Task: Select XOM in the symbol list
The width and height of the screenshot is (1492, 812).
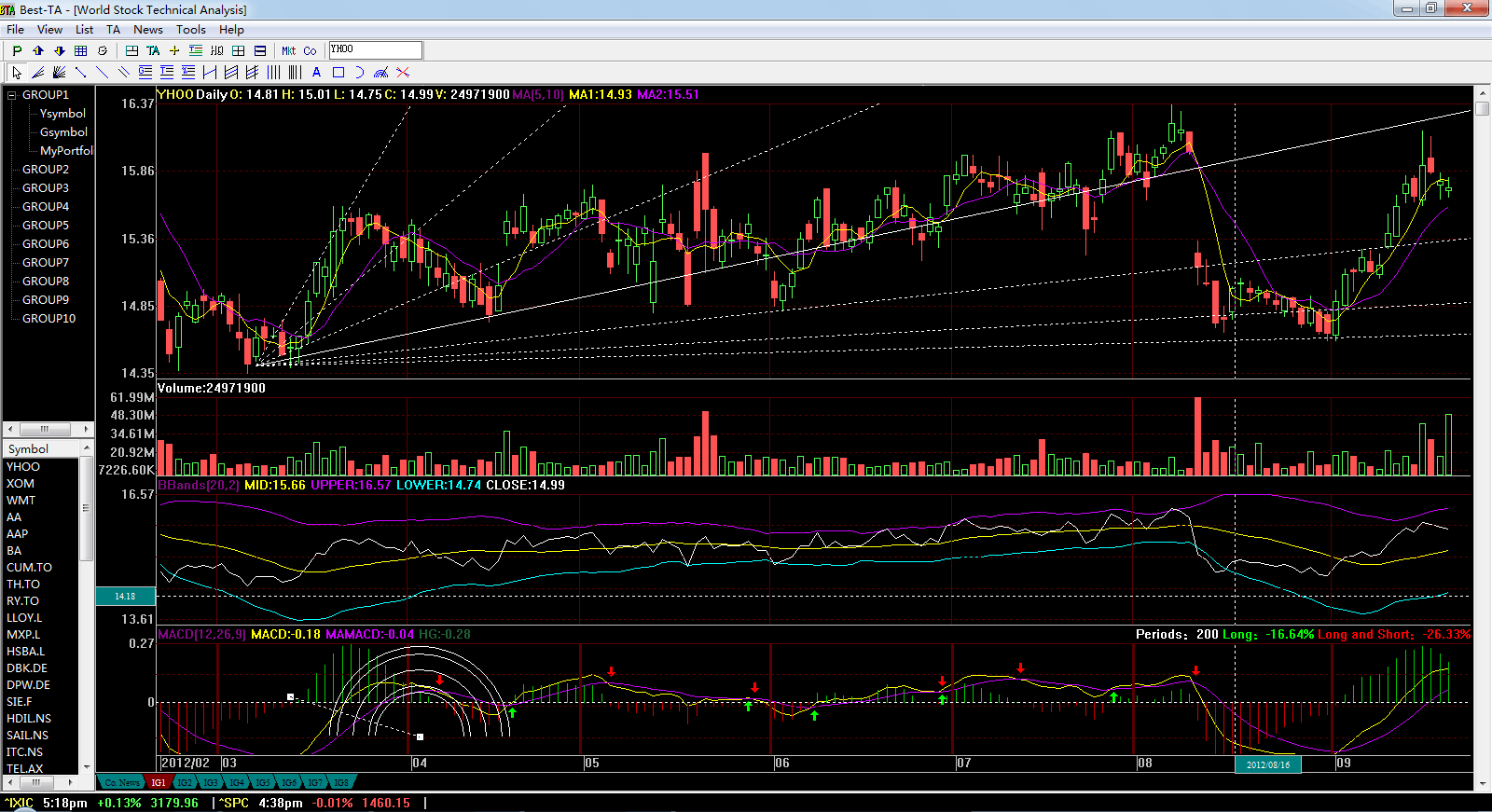Action: [x=21, y=484]
